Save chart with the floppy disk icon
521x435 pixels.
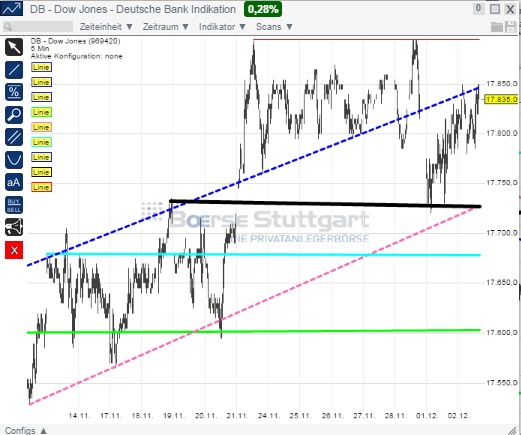tap(511, 27)
